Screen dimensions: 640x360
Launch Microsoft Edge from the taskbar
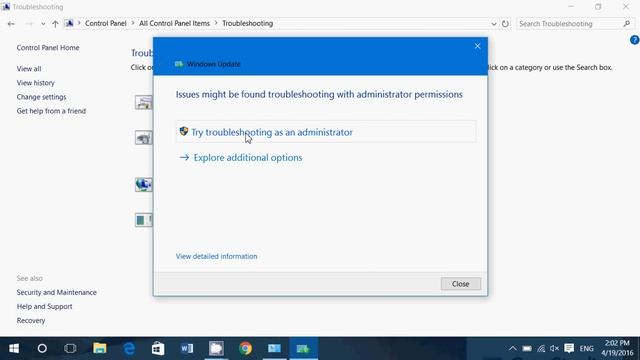pos(129,349)
